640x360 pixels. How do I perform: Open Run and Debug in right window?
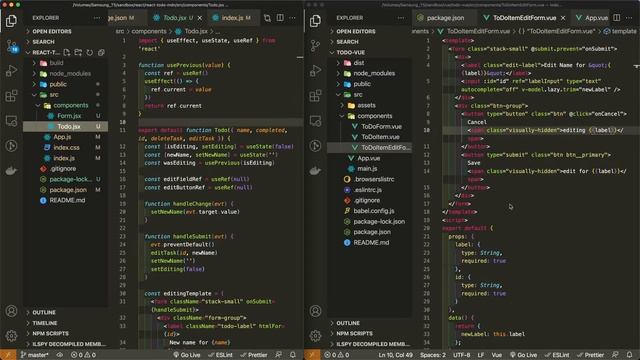point(315,71)
